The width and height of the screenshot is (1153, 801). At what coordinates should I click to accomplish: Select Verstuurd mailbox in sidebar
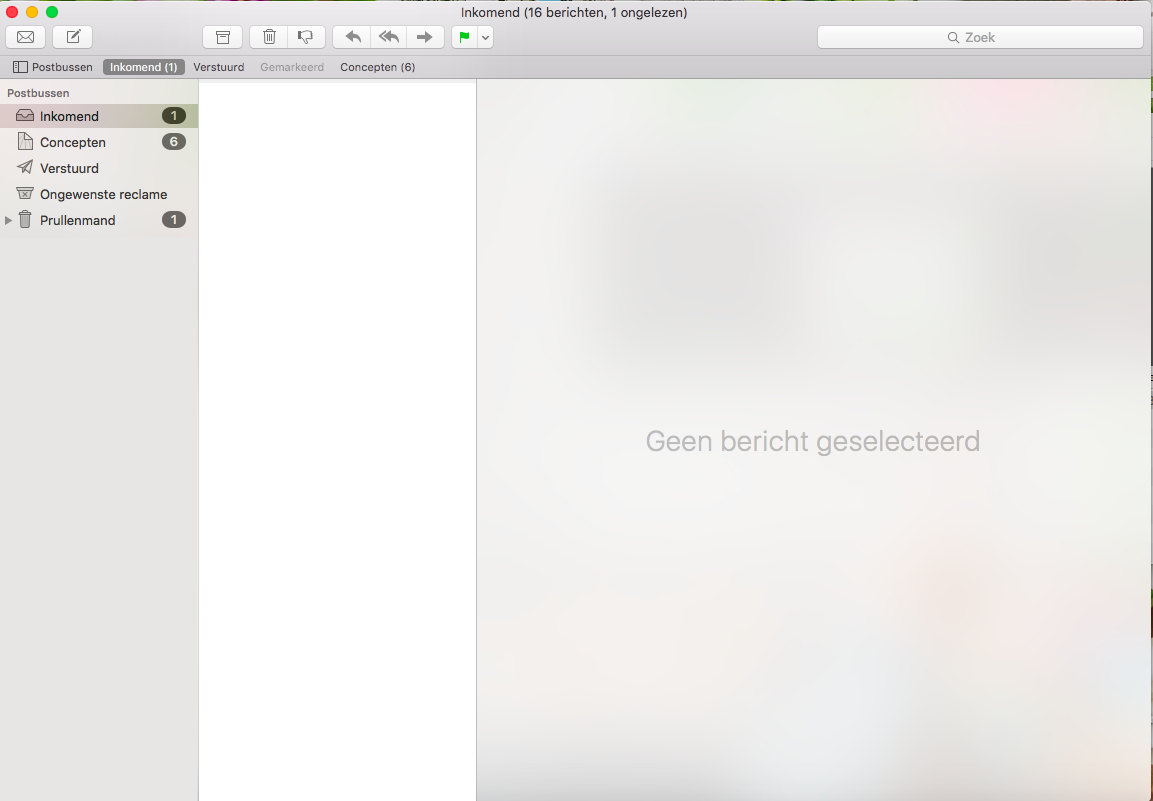pyautogui.click(x=69, y=168)
